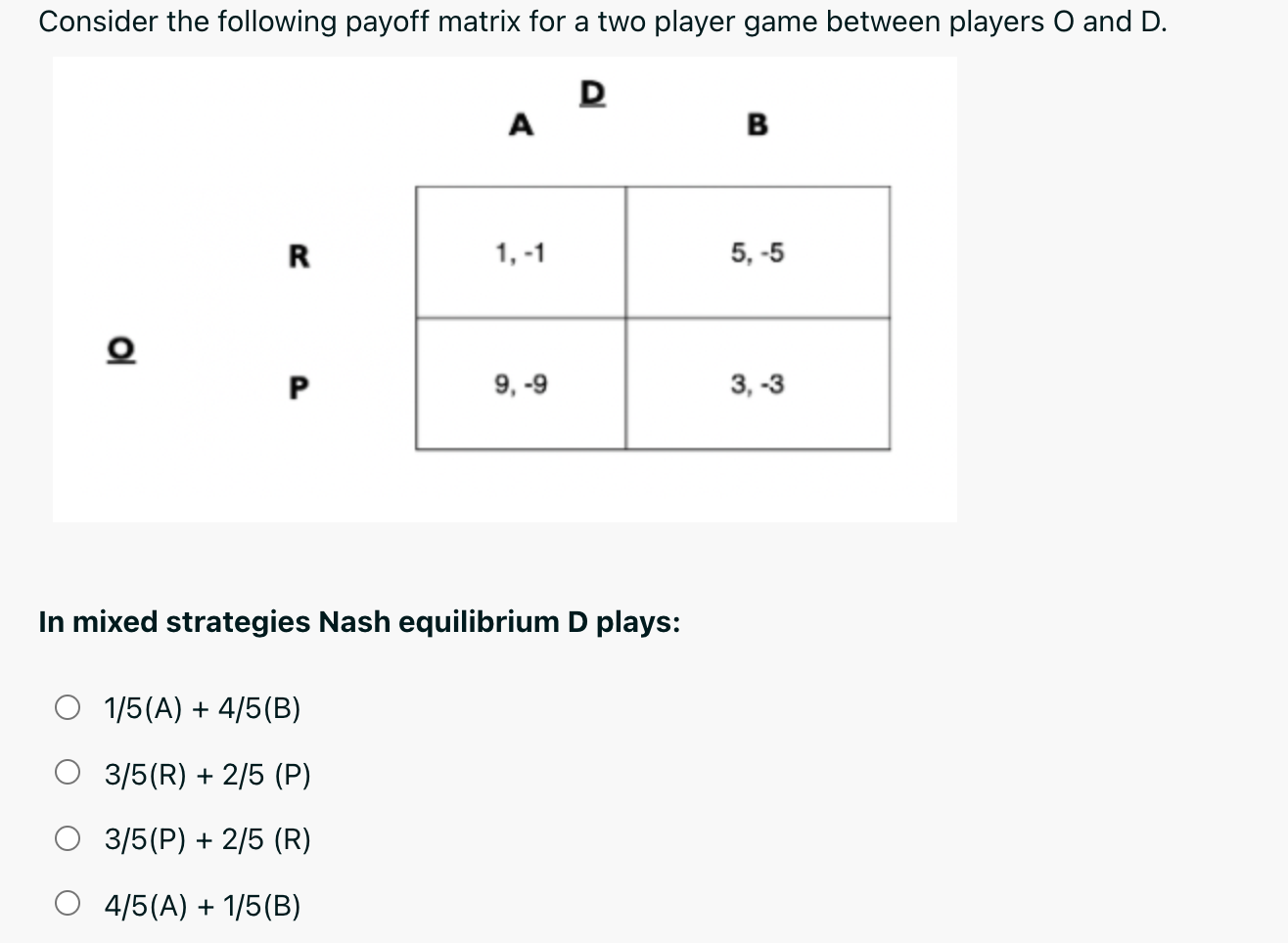Viewport: 1288px width, 943px height.
Task: Select radio option 3/5(R) + 2/5 (P)
Action: tap(69, 773)
